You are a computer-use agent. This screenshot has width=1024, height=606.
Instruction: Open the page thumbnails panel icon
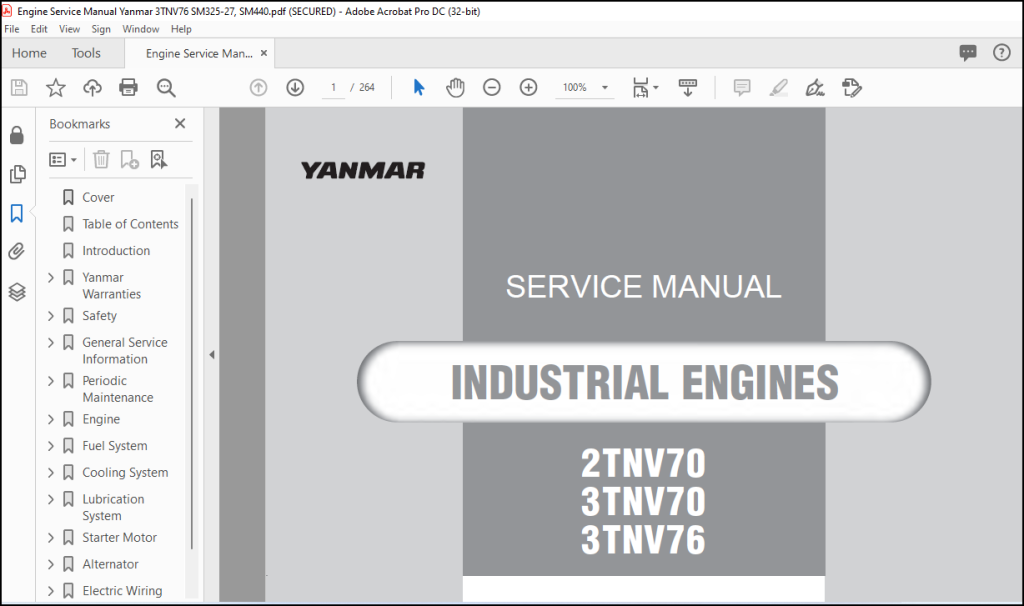(17, 174)
